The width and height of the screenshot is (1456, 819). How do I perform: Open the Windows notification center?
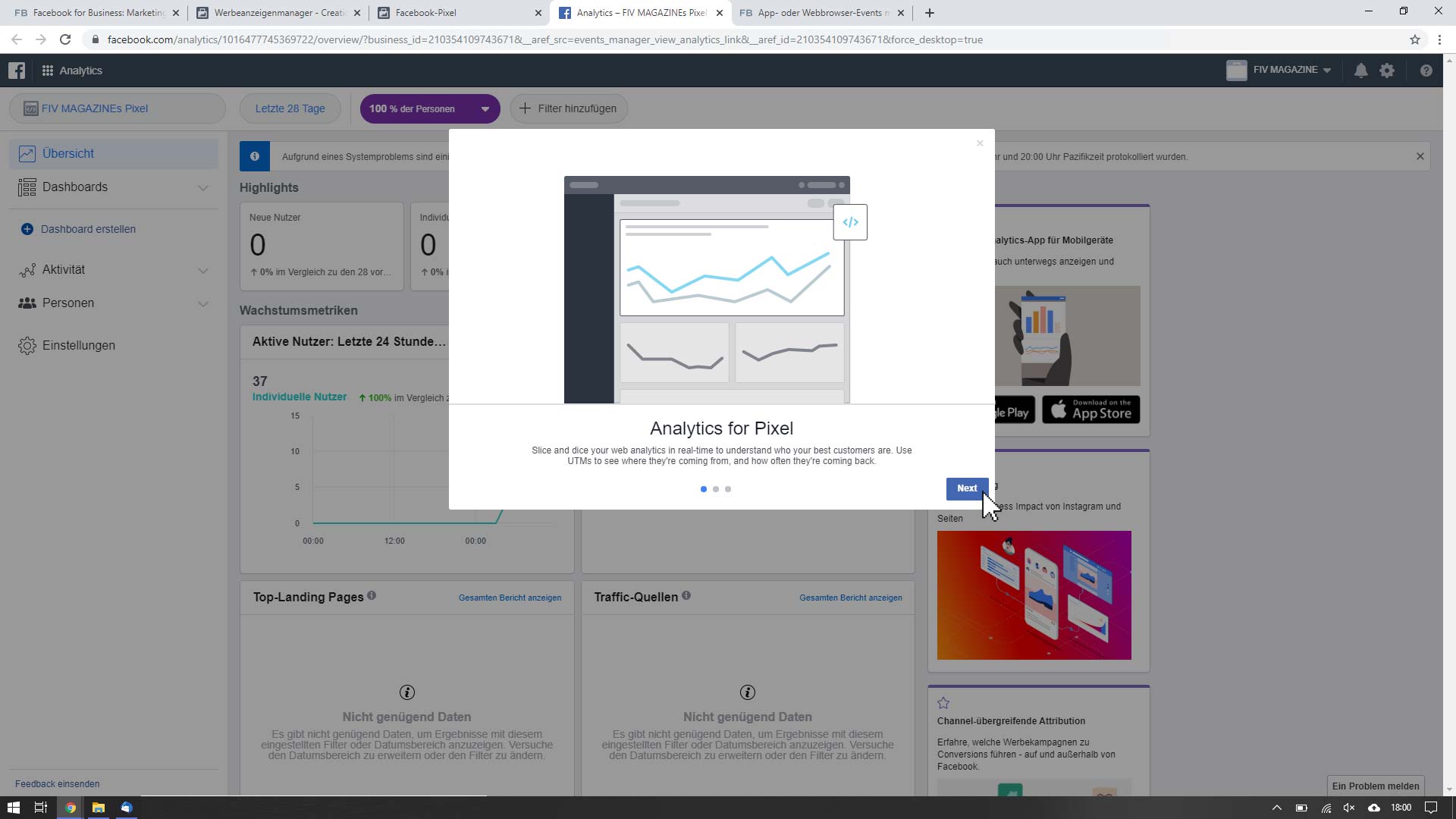[x=1431, y=808]
